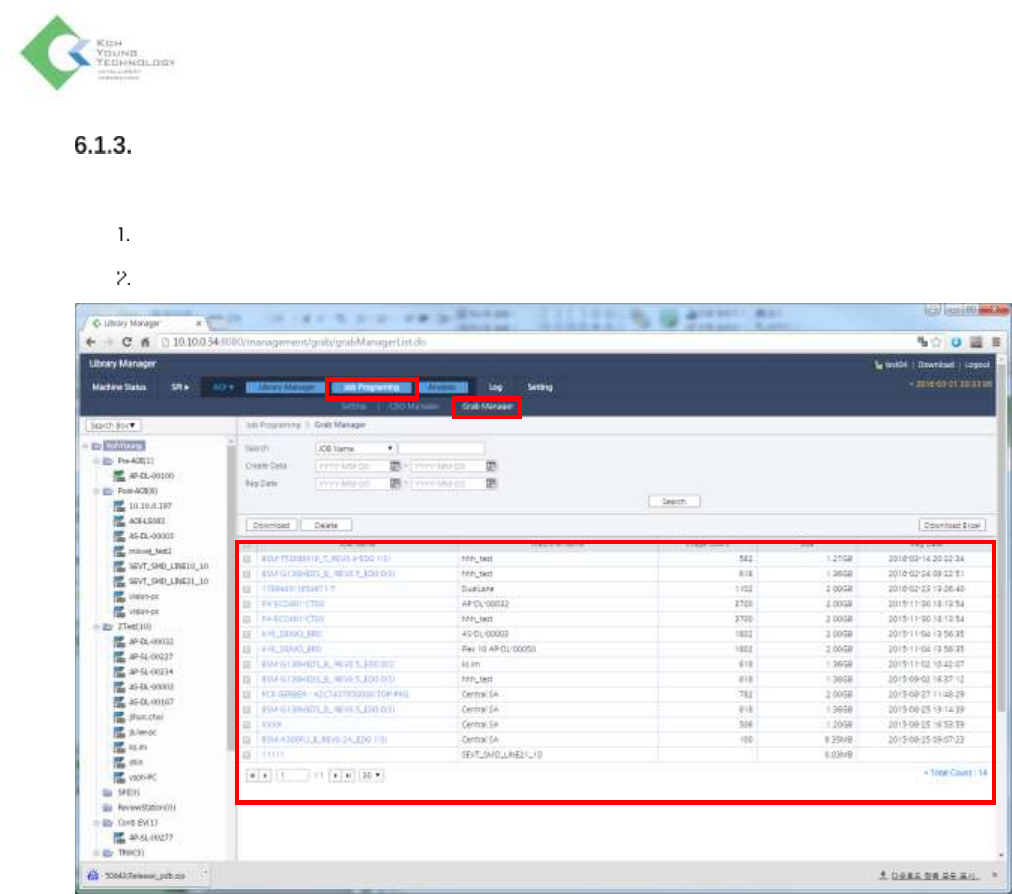Go to last page of results
This screenshot has height=894, width=1012.
(x=348, y=775)
